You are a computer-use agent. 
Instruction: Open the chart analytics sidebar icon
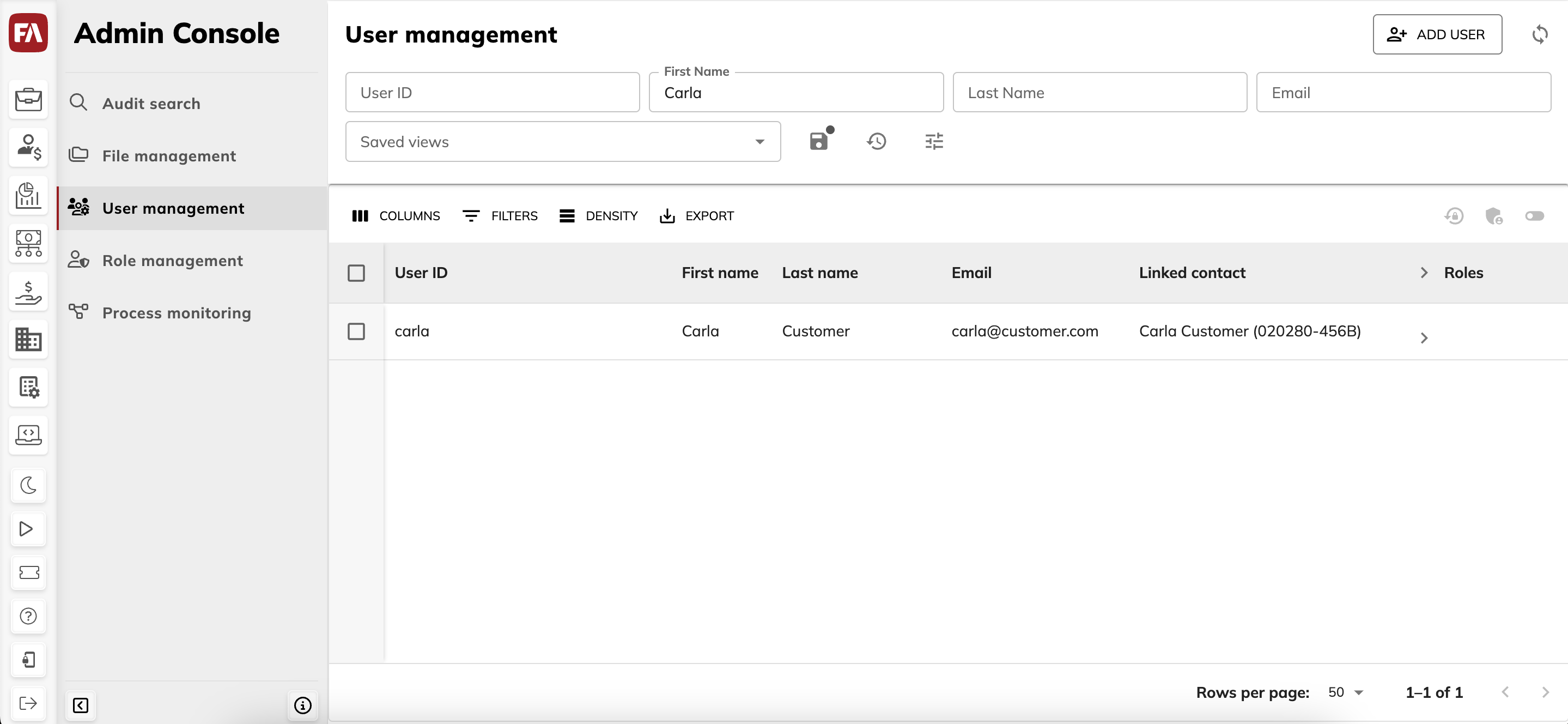click(x=28, y=196)
